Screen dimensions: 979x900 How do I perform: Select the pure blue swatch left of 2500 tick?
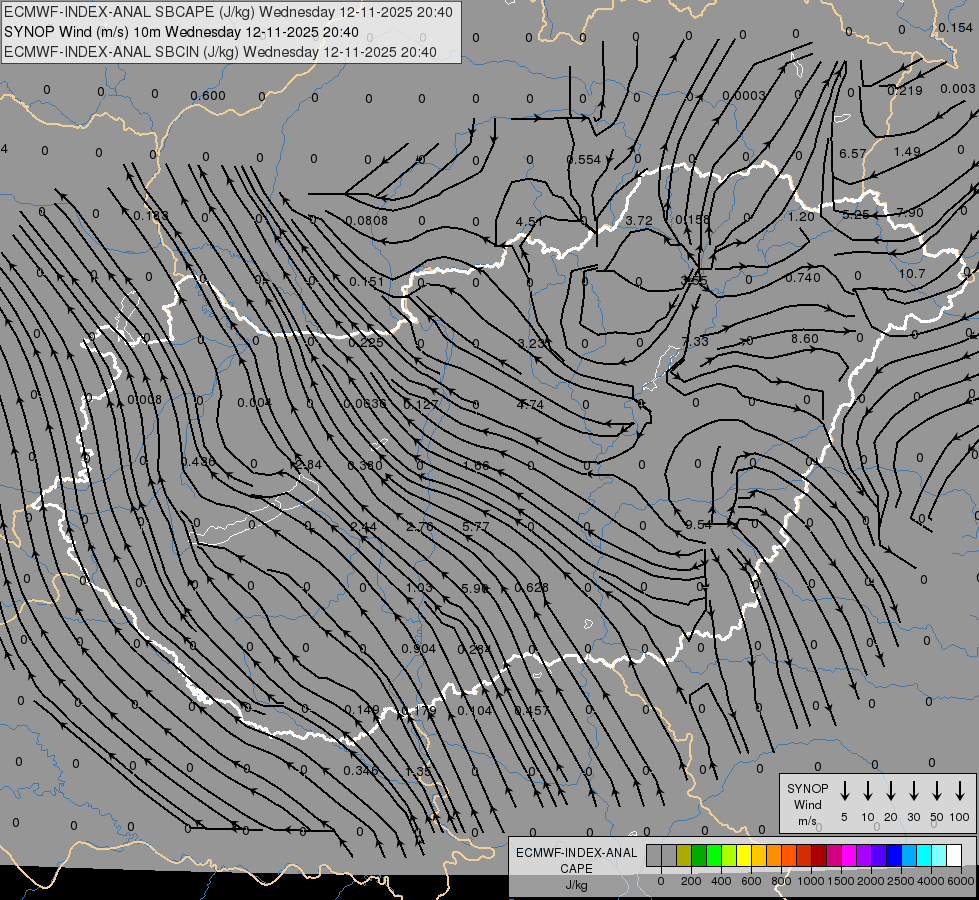click(x=894, y=855)
